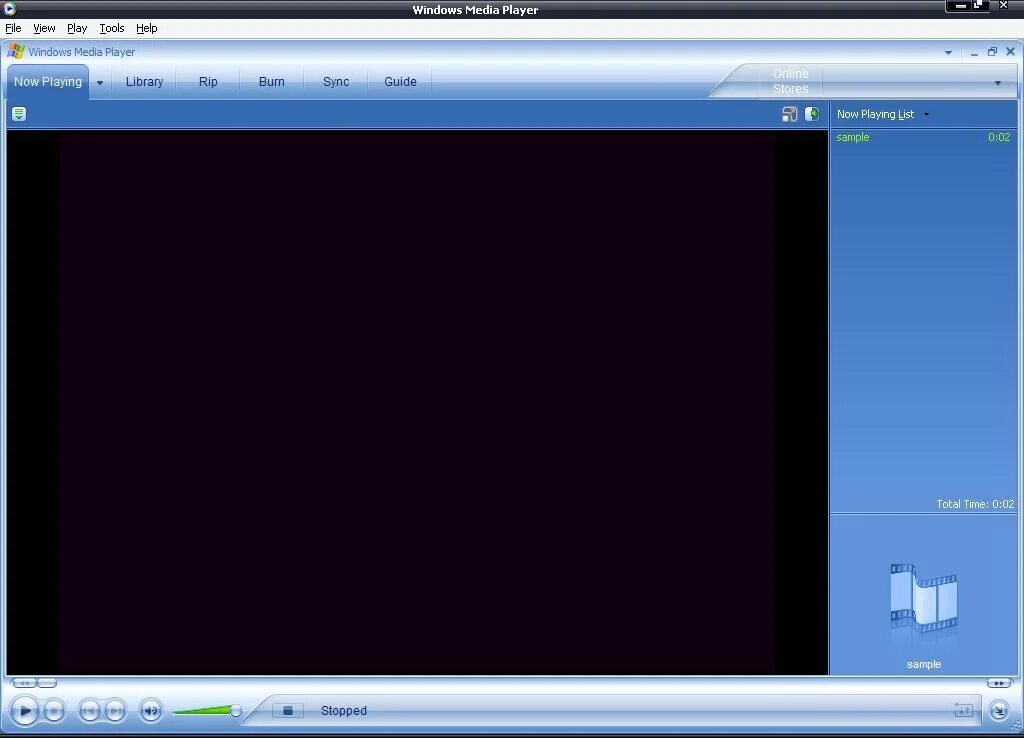Click the seek bar position handle
This screenshot has width=1024, height=738.
pos(47,683)
